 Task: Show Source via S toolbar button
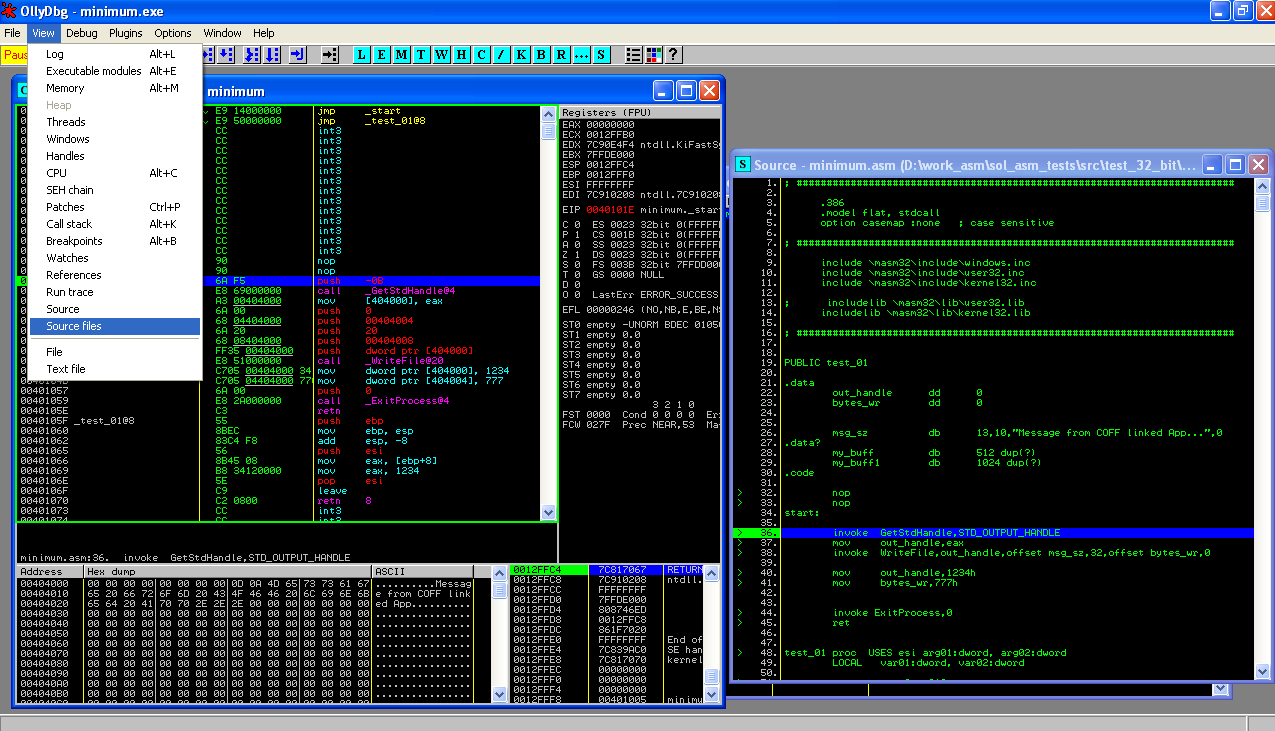[x=601, y=54]
